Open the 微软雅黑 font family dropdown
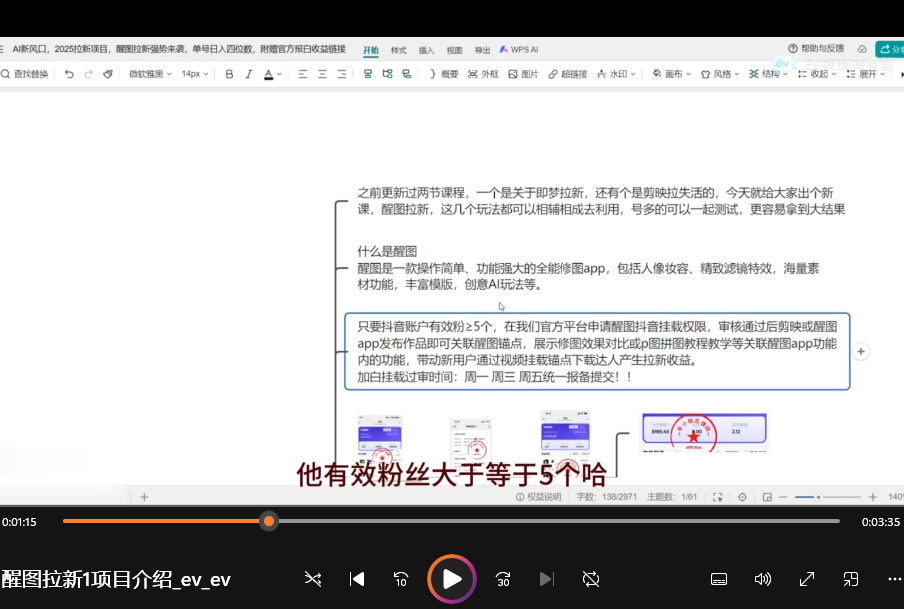Image resolution: width=904 pixels, height=609 pixels. (x=150, y=74)
